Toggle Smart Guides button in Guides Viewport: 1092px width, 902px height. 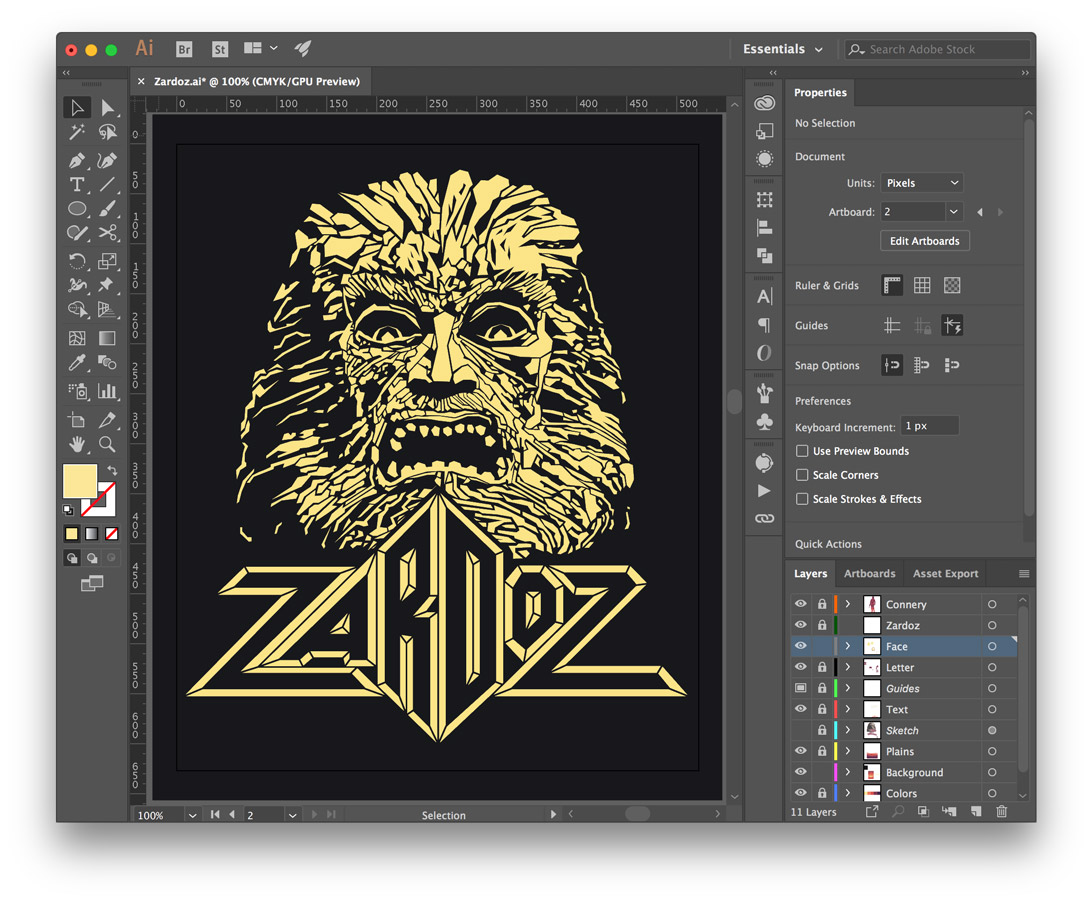952,325
